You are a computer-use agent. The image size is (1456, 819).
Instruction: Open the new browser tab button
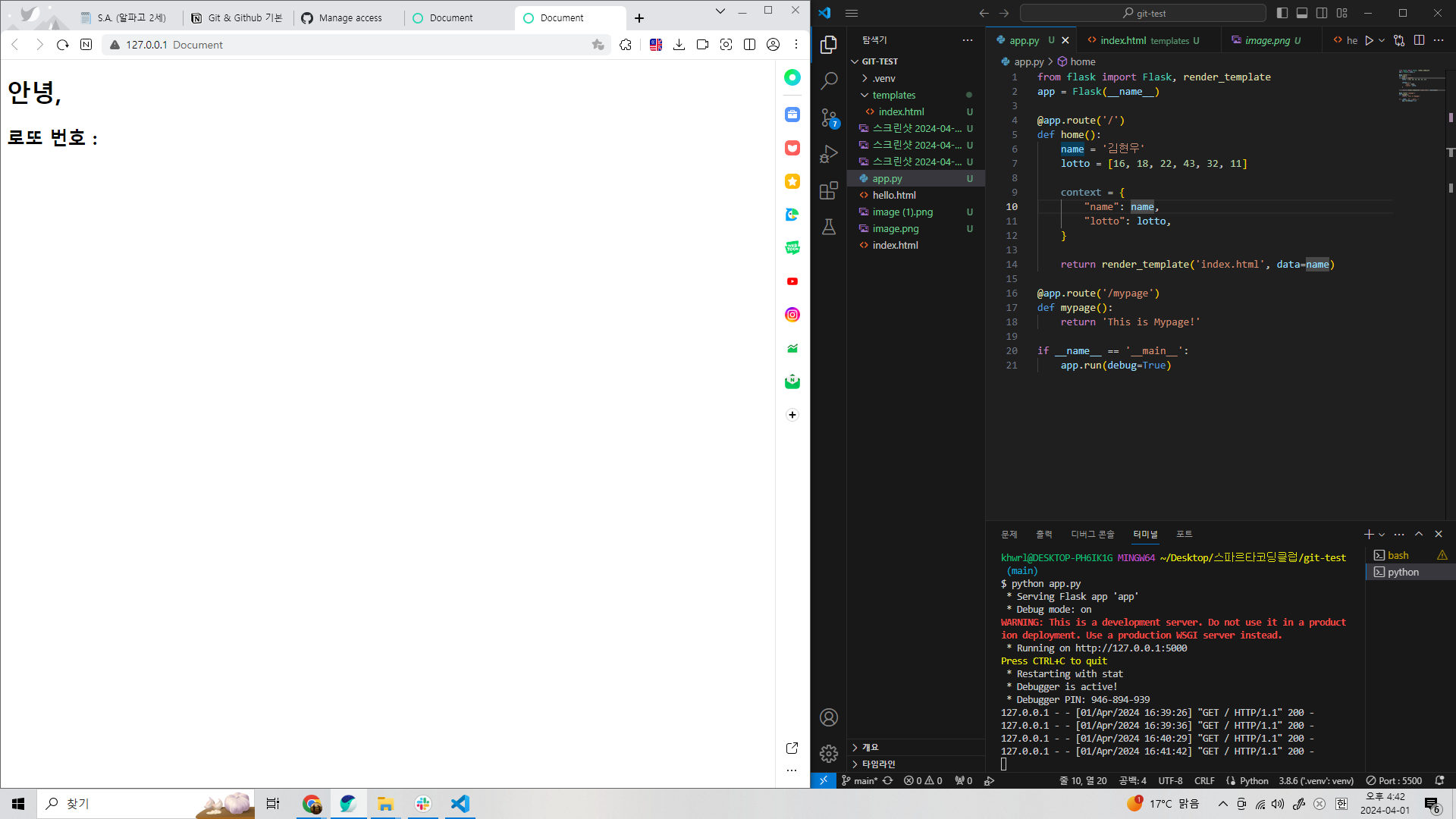click(639, 18)
